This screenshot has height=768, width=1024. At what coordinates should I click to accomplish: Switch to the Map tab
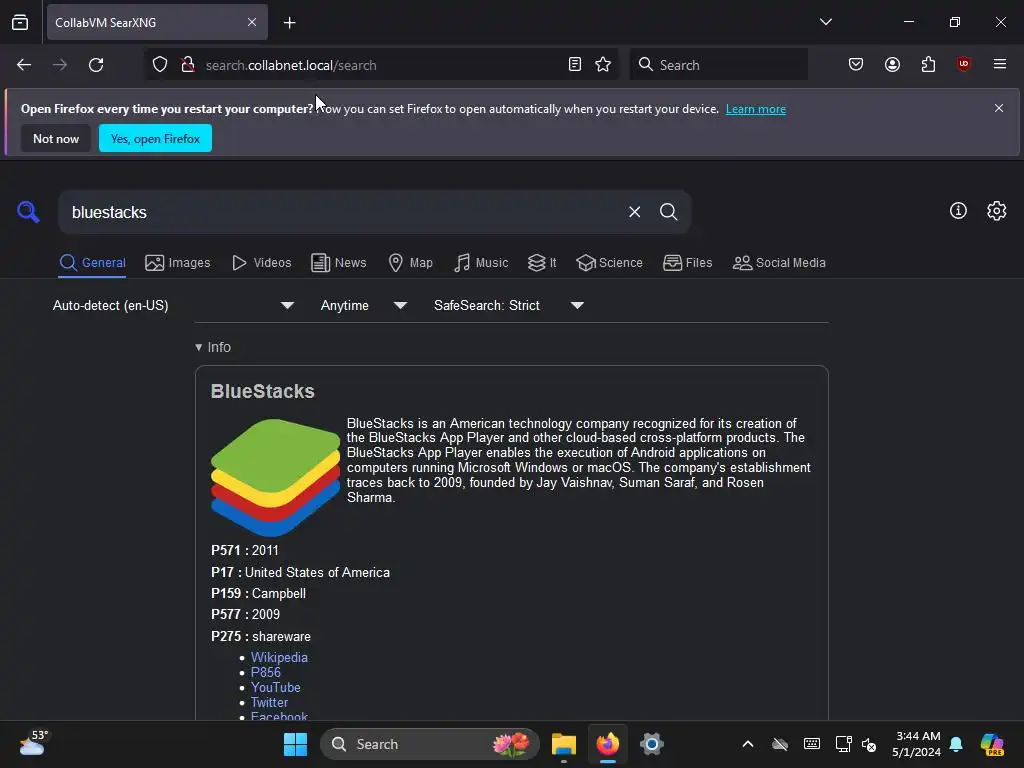410,263
